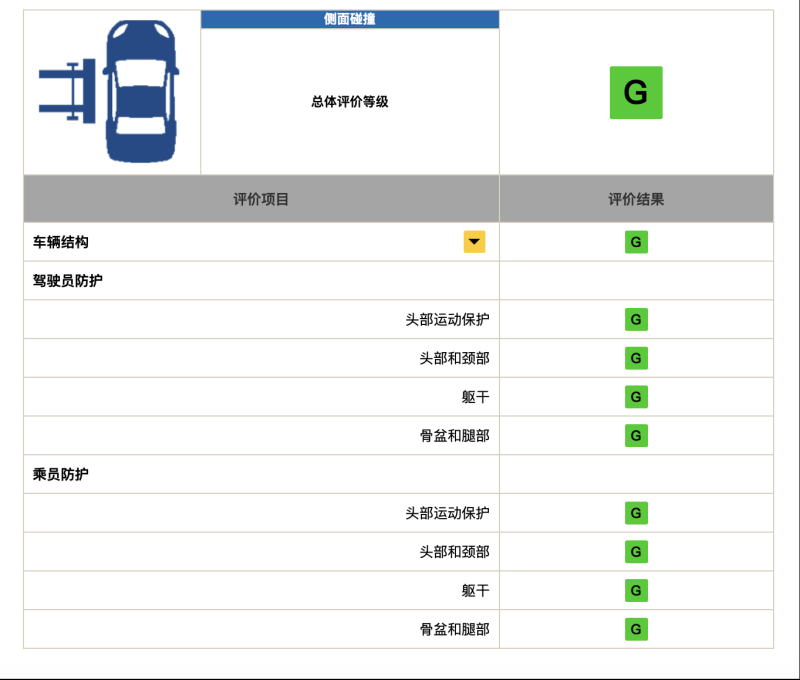Select the 侧面碰撞 blue header tab
This screenshot has height=680, width=800.
[349, 19]
